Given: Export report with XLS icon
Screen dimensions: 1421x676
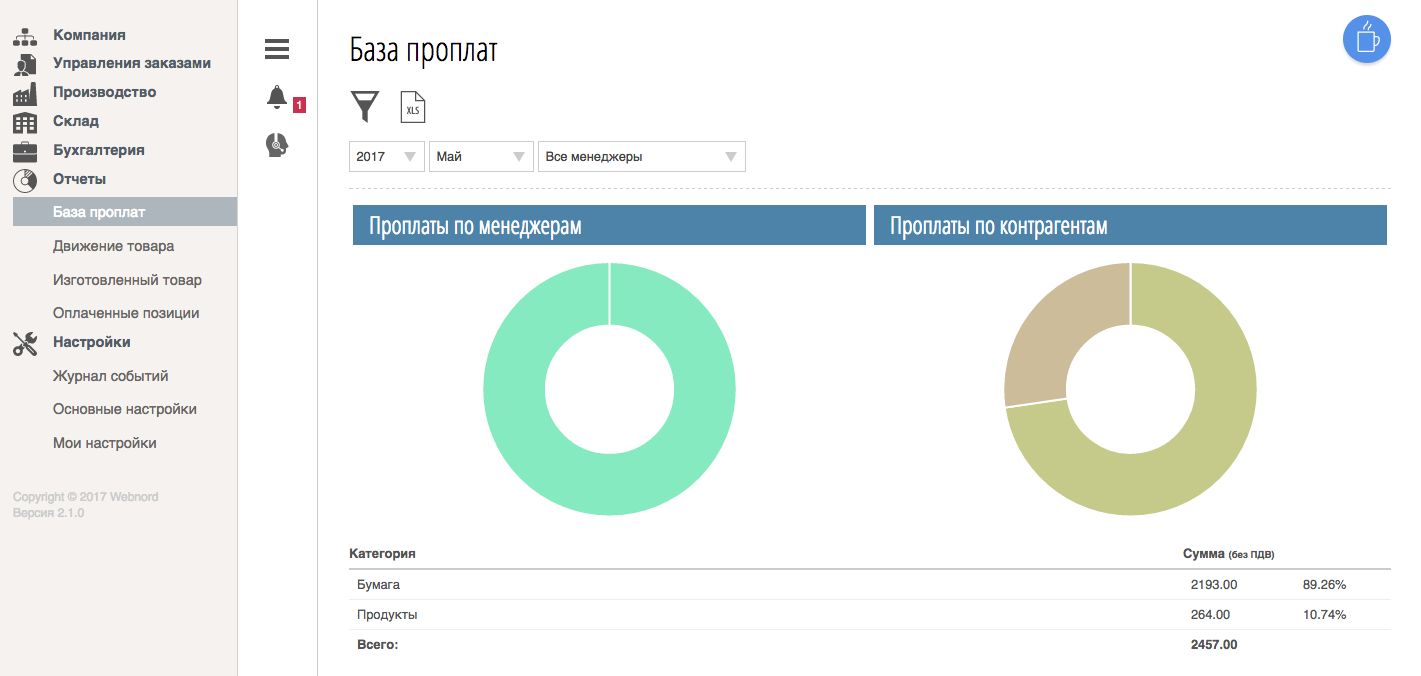Looking at the screenshot, I should click(413, 107).
